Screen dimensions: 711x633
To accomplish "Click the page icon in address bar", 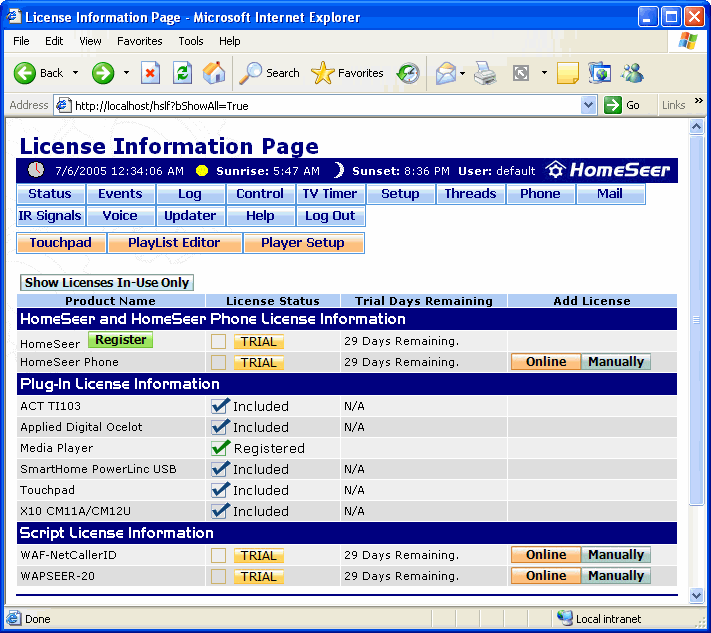I will pos(63,105).
